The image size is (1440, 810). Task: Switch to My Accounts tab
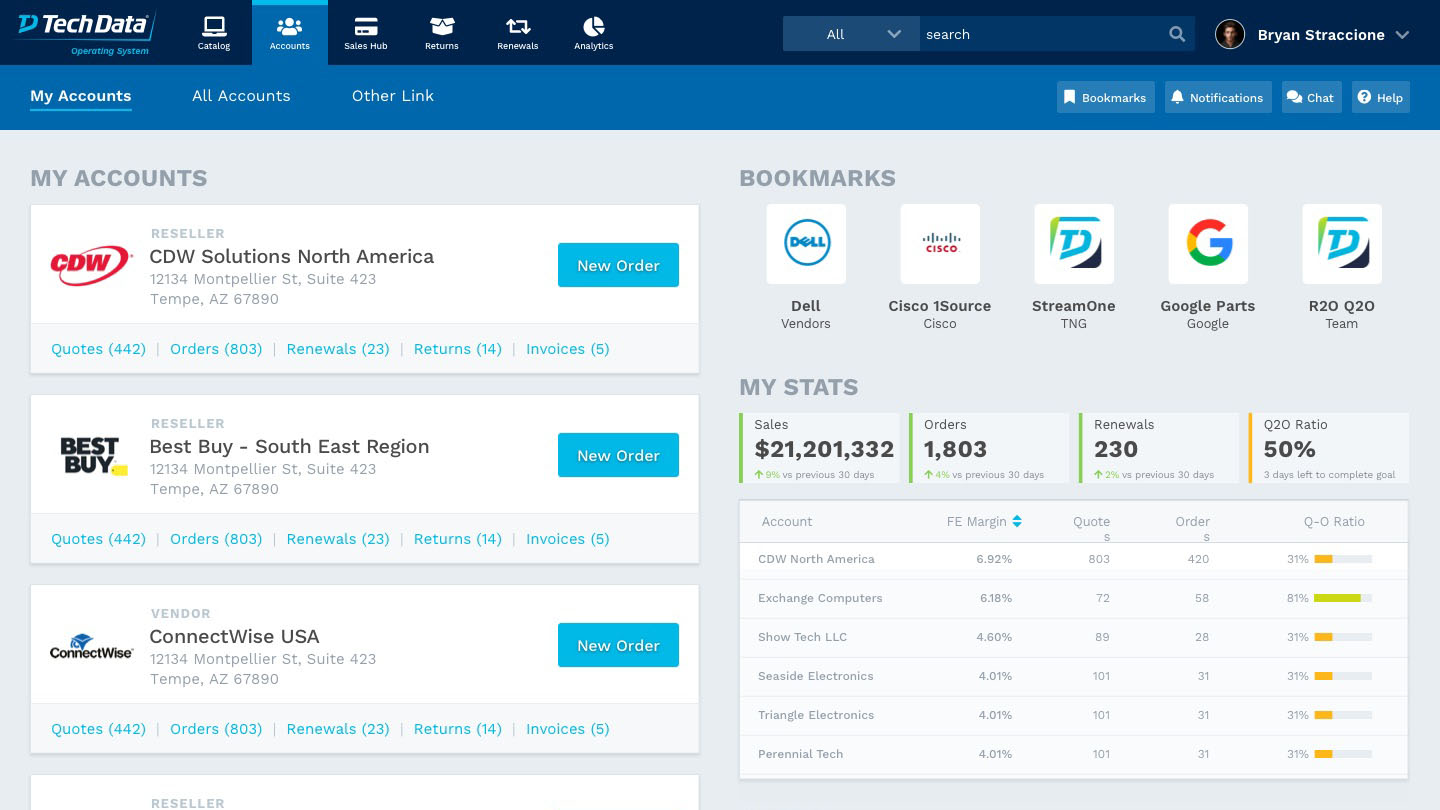[81, 96]
